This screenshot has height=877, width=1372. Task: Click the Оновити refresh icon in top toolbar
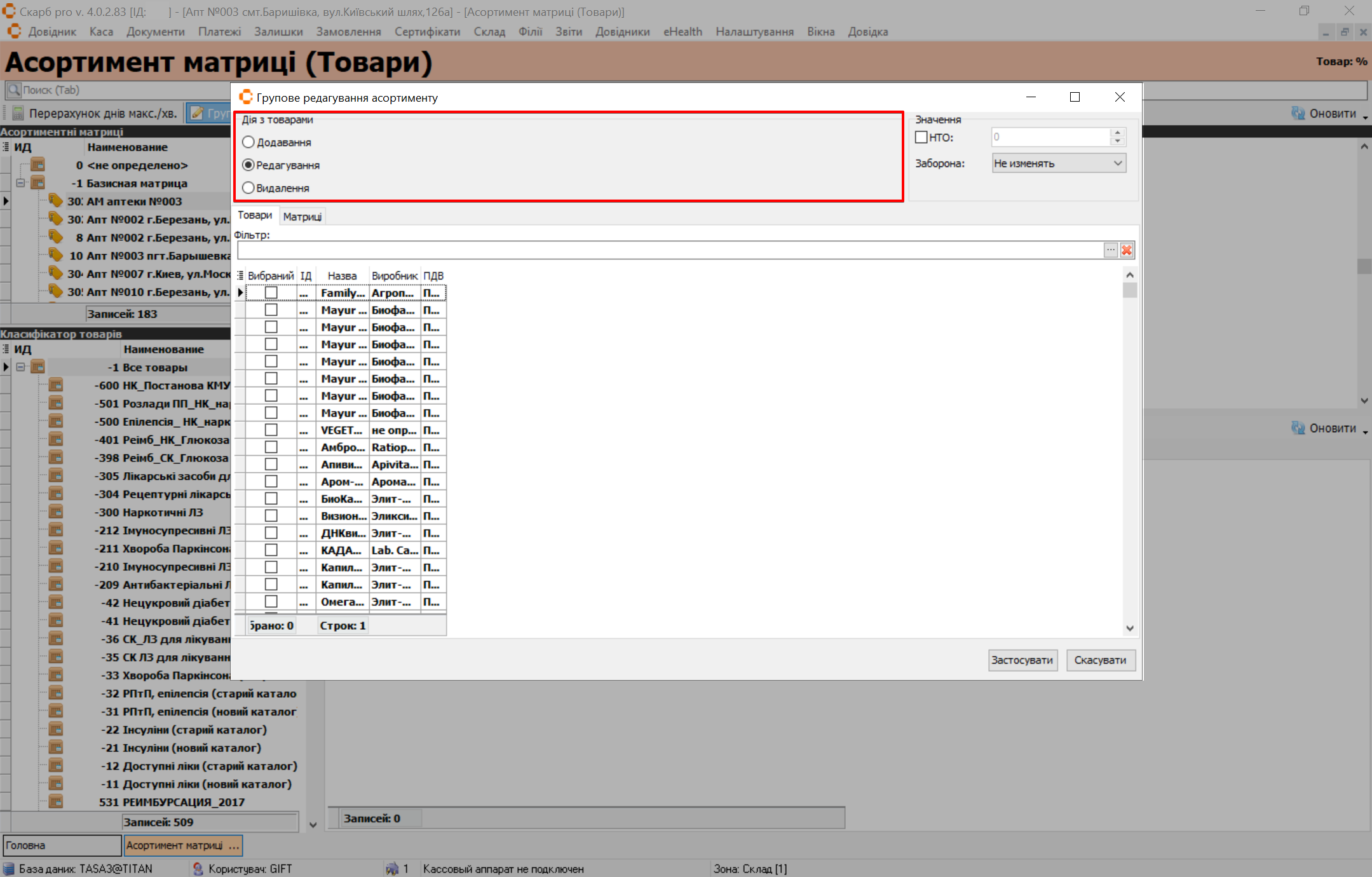[x=1298, y=113]
